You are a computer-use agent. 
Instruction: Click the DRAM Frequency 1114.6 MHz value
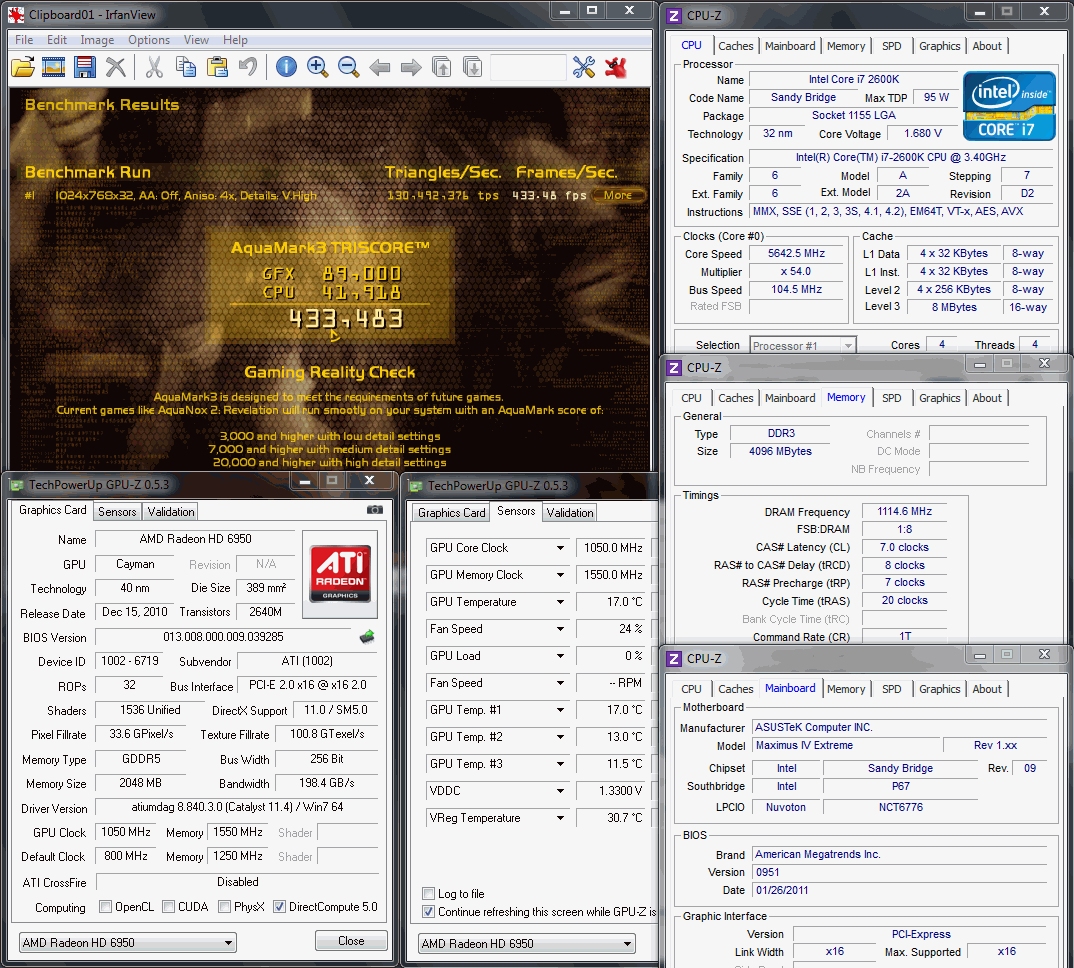tap(905, 512)
